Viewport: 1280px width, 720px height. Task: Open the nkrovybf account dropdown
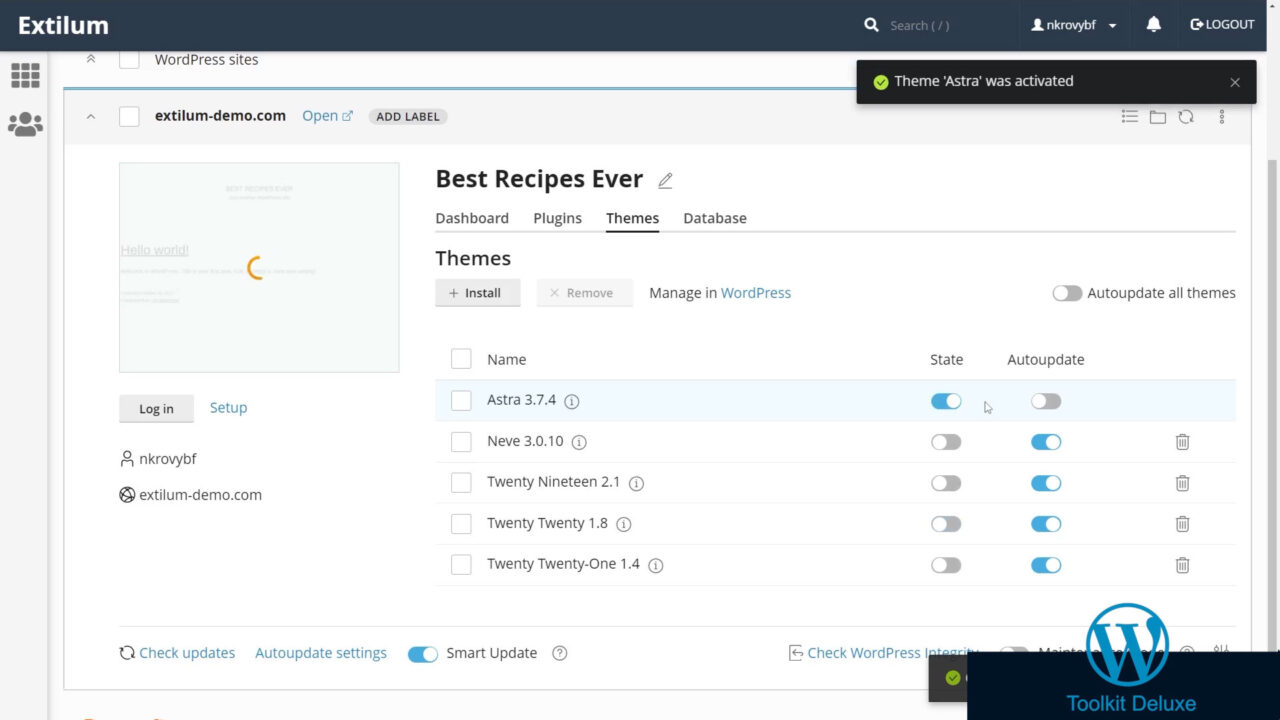coord(1074,25)
